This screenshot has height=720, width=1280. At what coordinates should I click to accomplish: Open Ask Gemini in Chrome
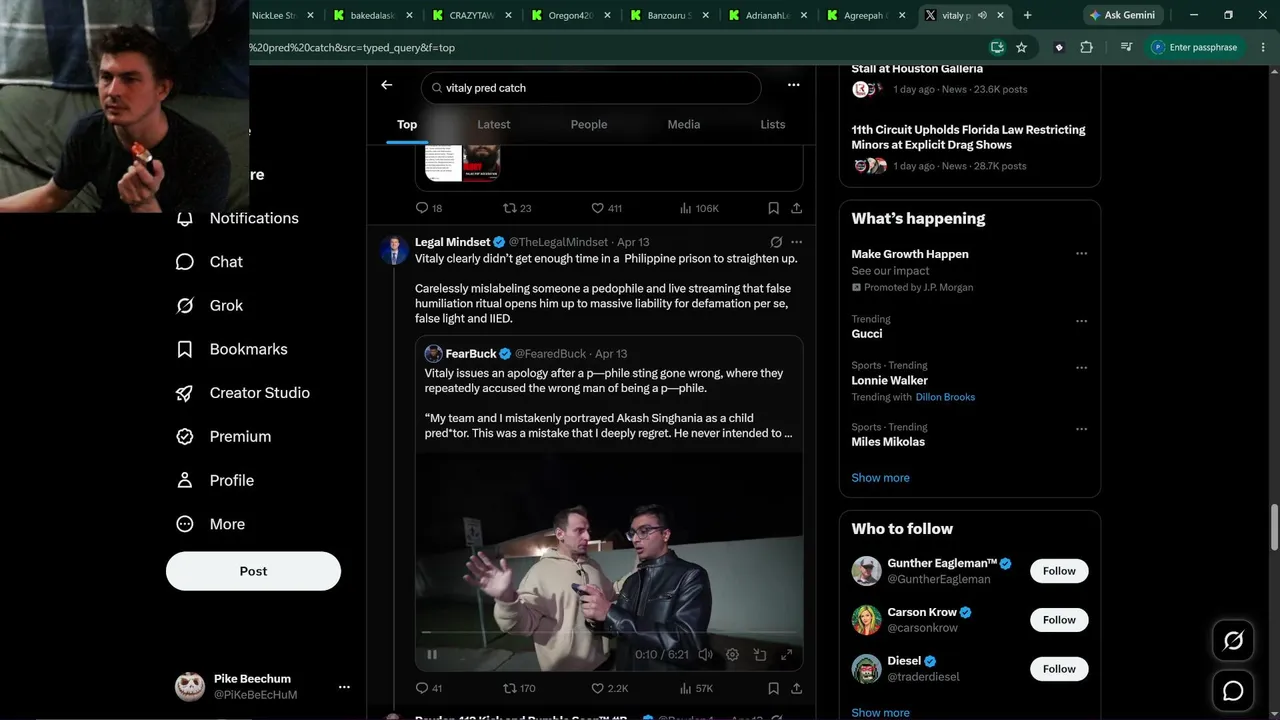coord(1122,15)
